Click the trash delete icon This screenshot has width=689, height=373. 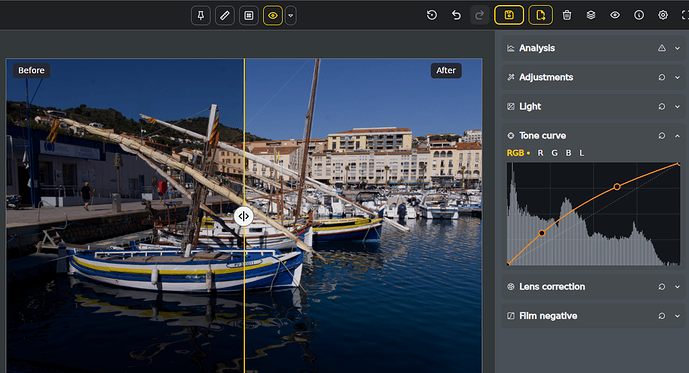click(567, 15)
